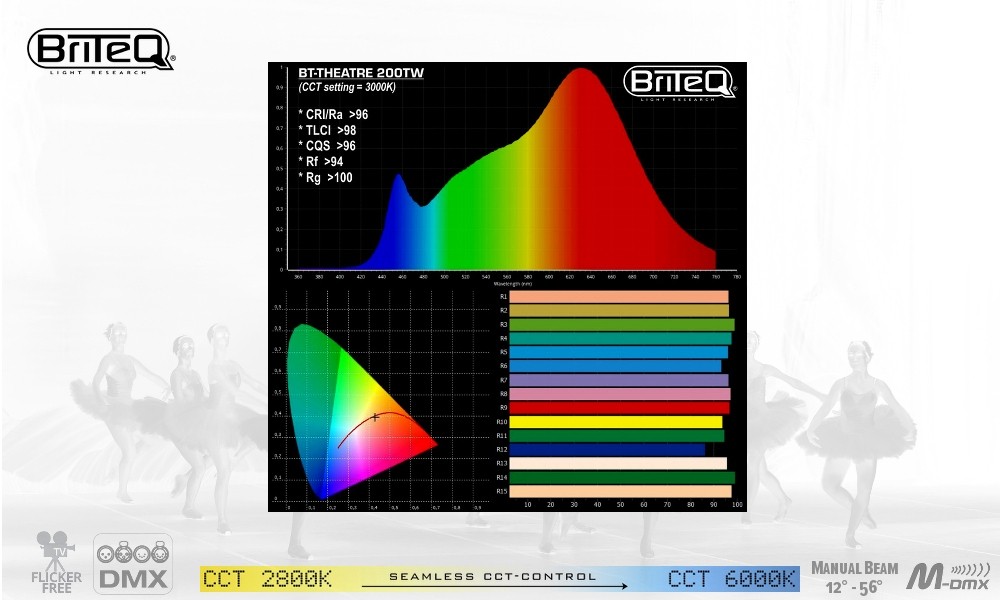Viewport: 1000px width, 600px height.
Task: Click the R5 light blue color bar
Action: click(x=619, y=353)
